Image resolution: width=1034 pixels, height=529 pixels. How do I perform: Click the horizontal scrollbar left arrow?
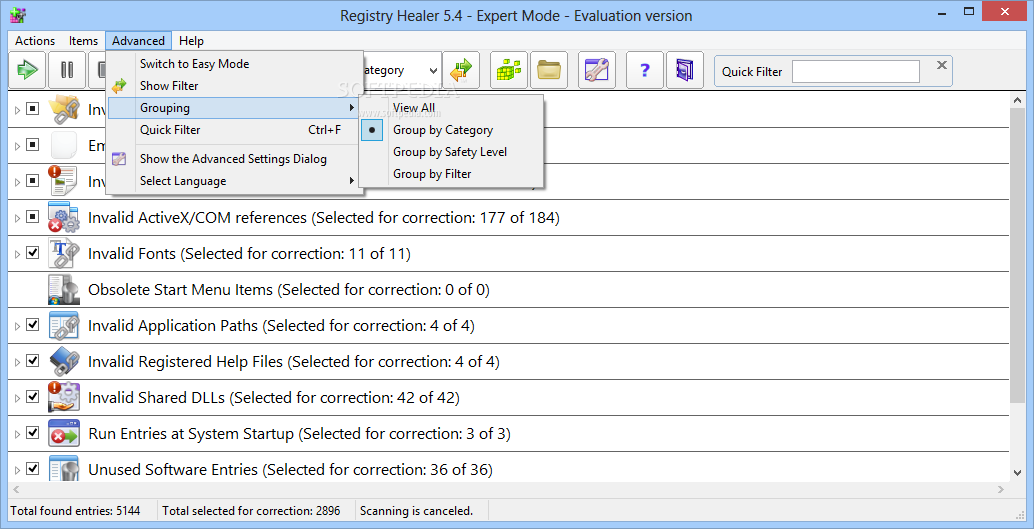[x=16, y=489]
